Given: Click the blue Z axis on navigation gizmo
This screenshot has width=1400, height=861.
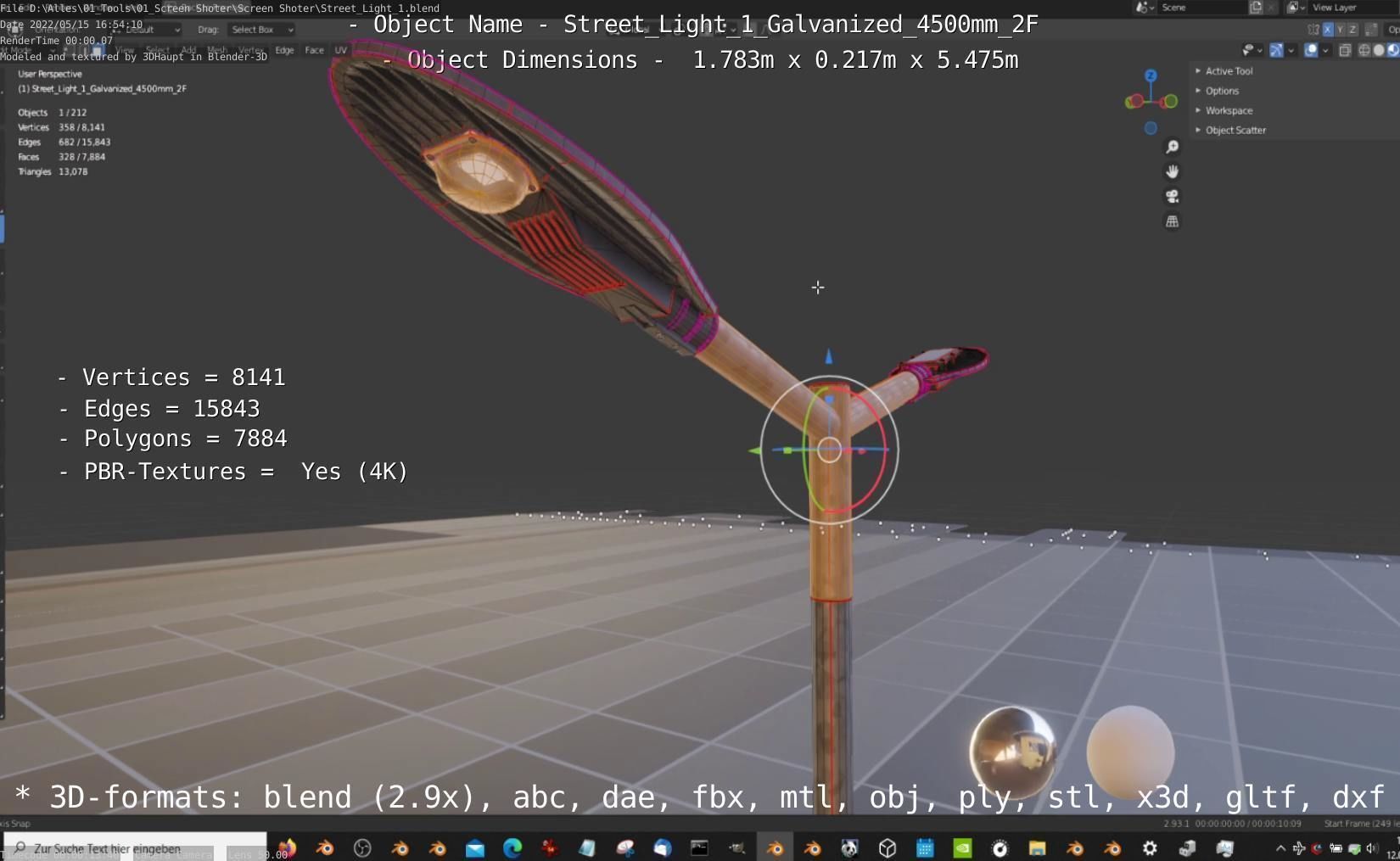Looking at the screenshot, I should pyautogui.click(x=1151, y=75).
